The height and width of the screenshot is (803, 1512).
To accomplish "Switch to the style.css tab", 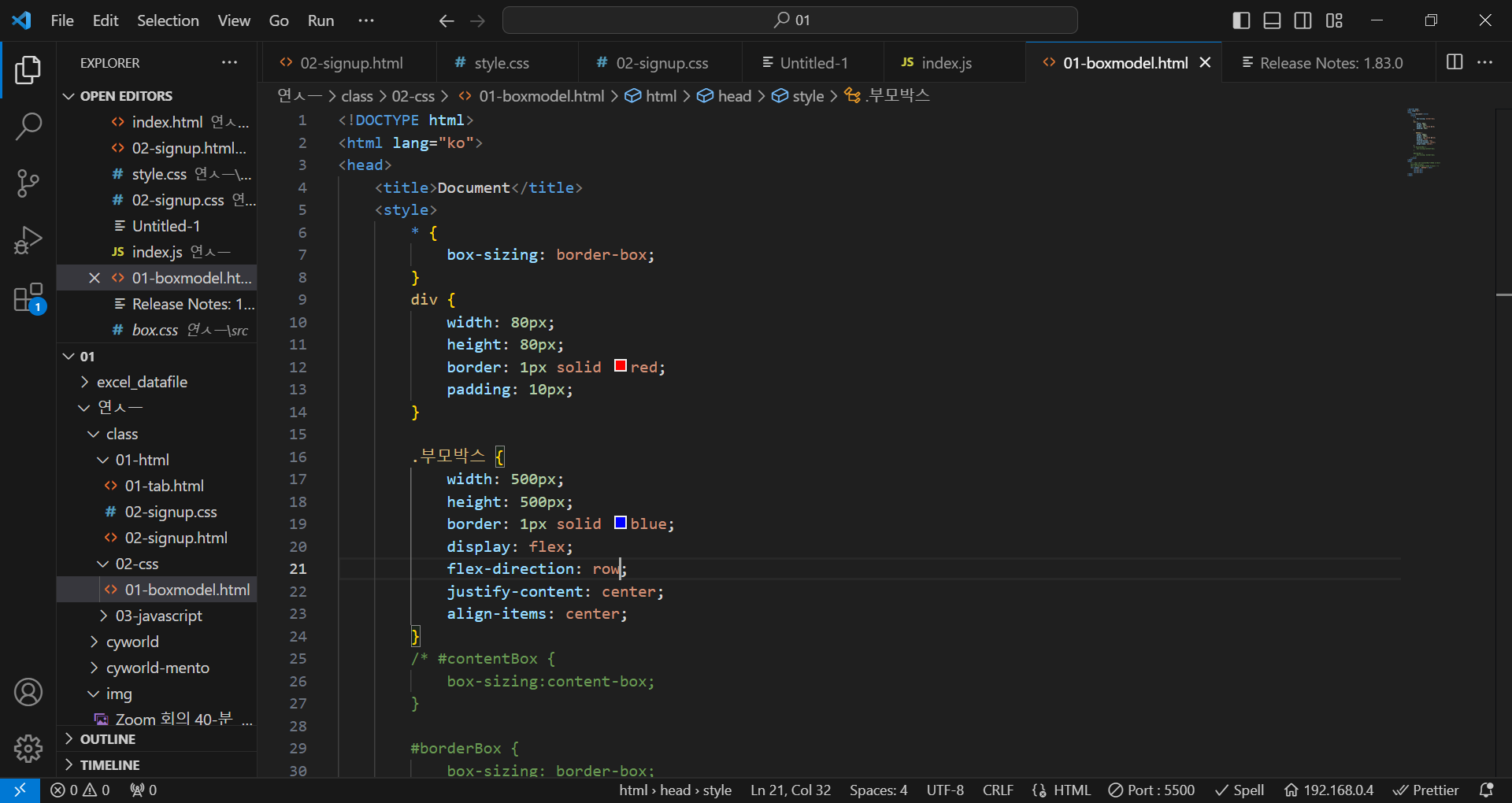I will click(x=507, y=62).
